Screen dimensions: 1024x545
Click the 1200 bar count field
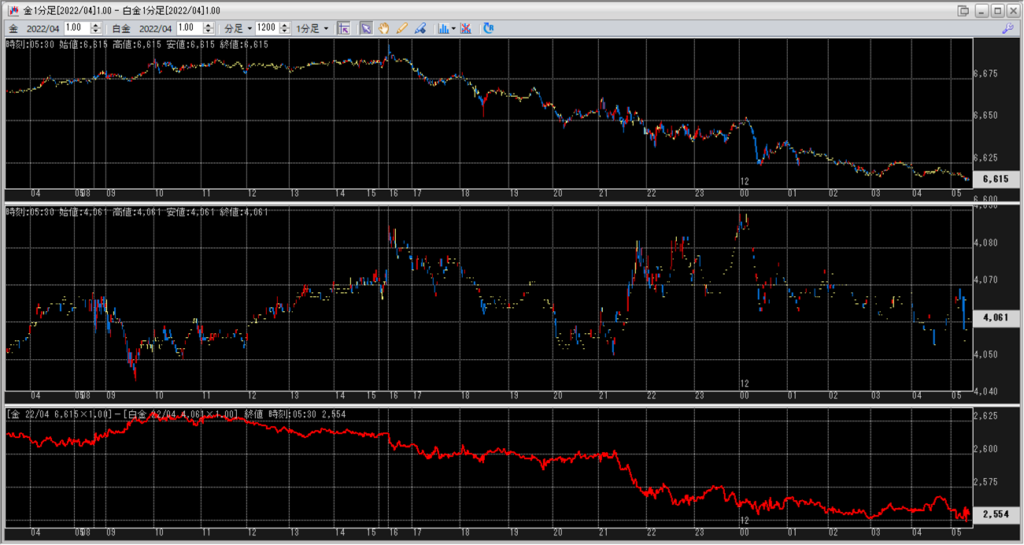[266, 28]
